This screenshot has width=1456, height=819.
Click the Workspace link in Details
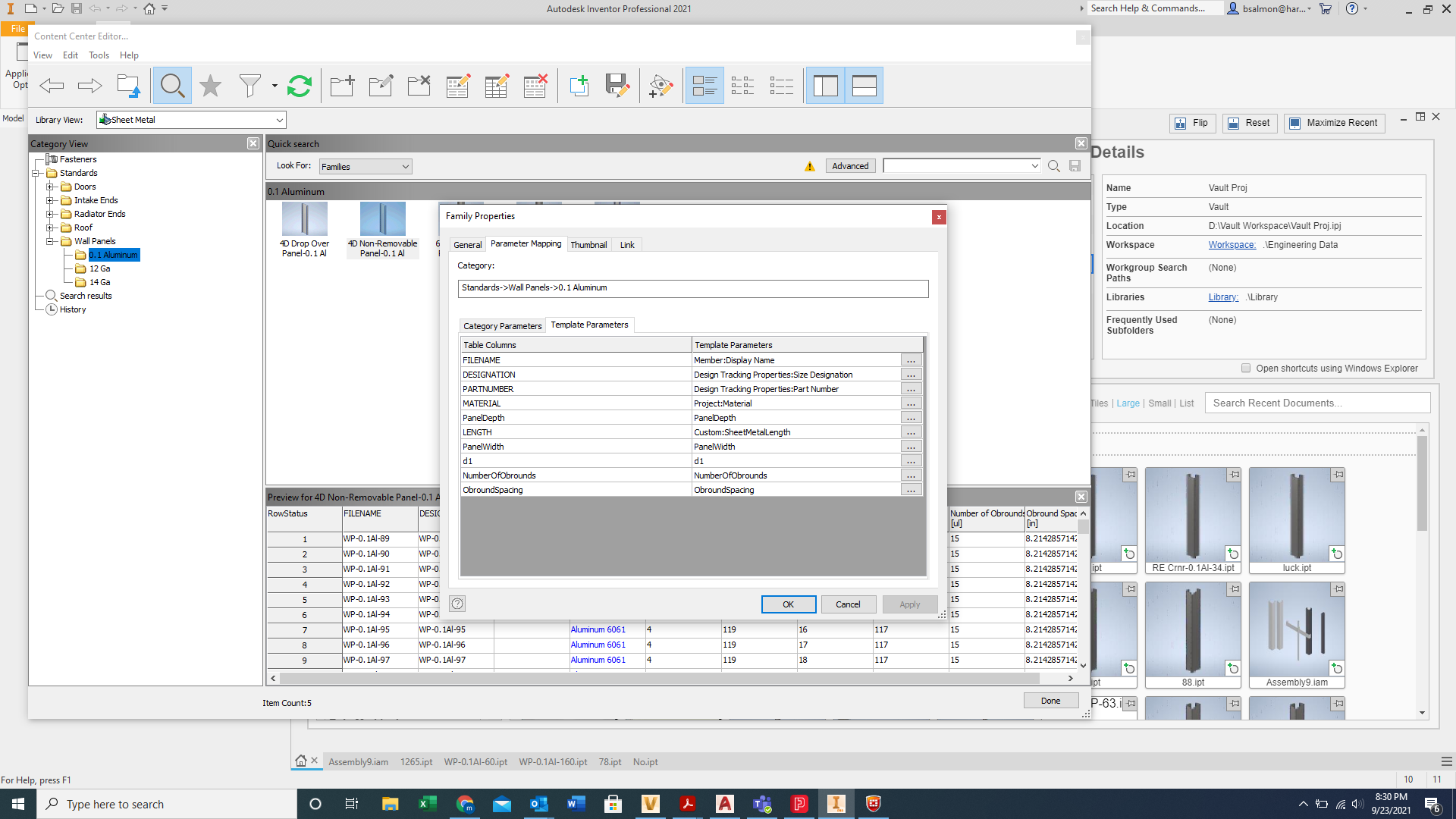(1232, 244)
